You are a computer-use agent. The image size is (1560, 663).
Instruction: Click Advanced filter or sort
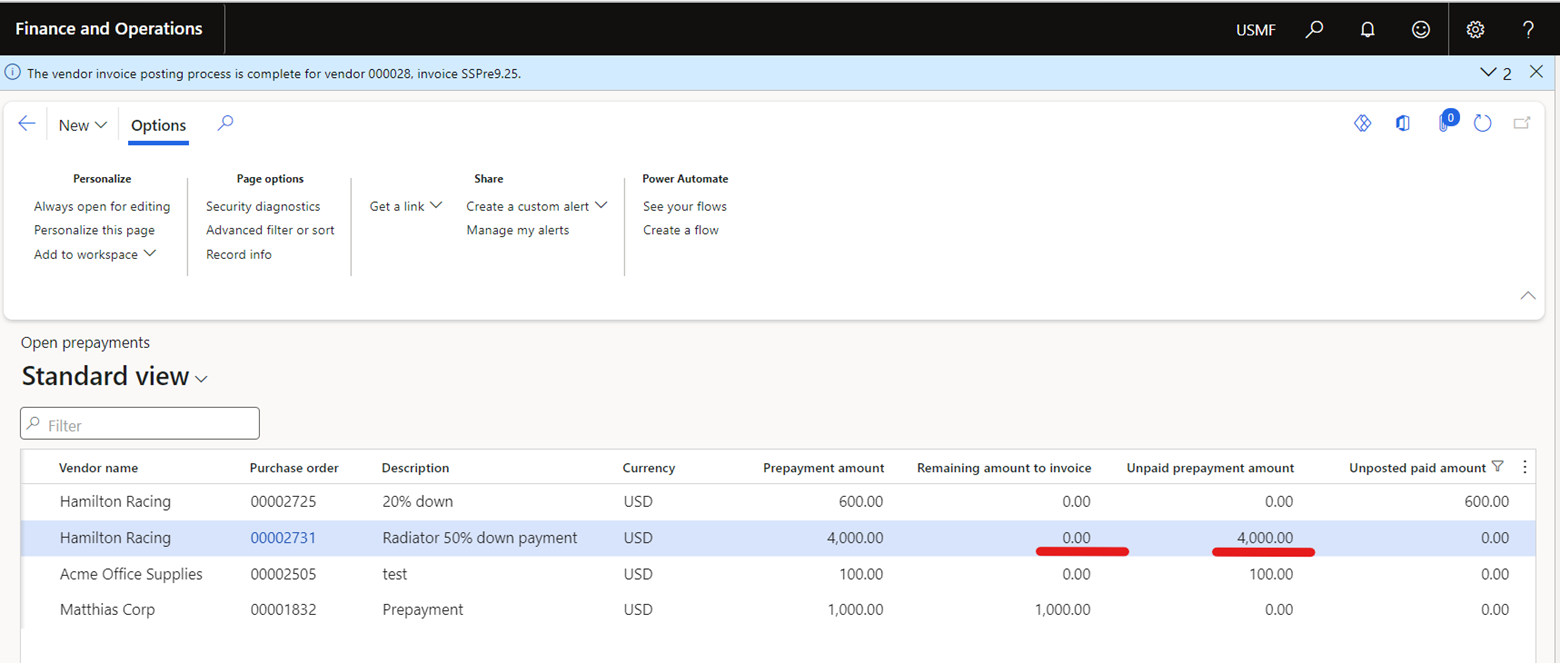click(x=270, y=230)
